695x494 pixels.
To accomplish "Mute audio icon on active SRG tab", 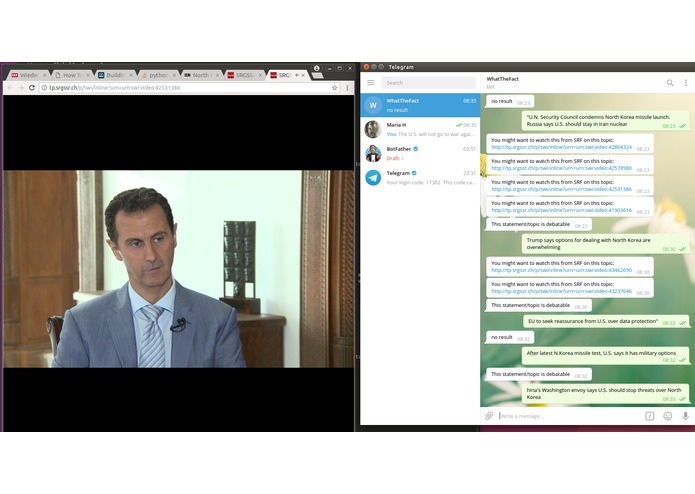I will [x=297, y=75].
